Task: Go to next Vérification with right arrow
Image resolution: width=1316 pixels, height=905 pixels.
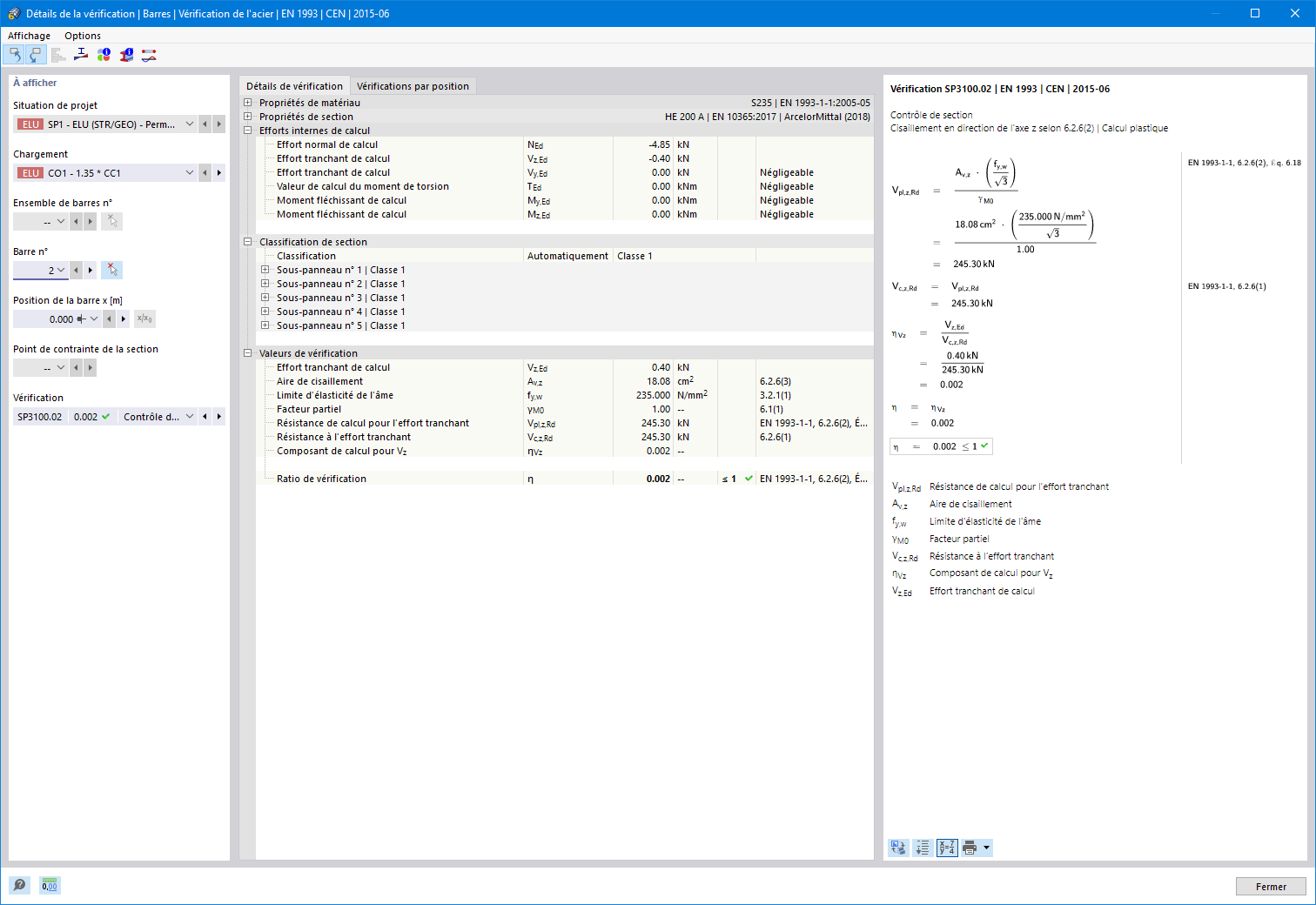Action: click(x=219, y=417)
